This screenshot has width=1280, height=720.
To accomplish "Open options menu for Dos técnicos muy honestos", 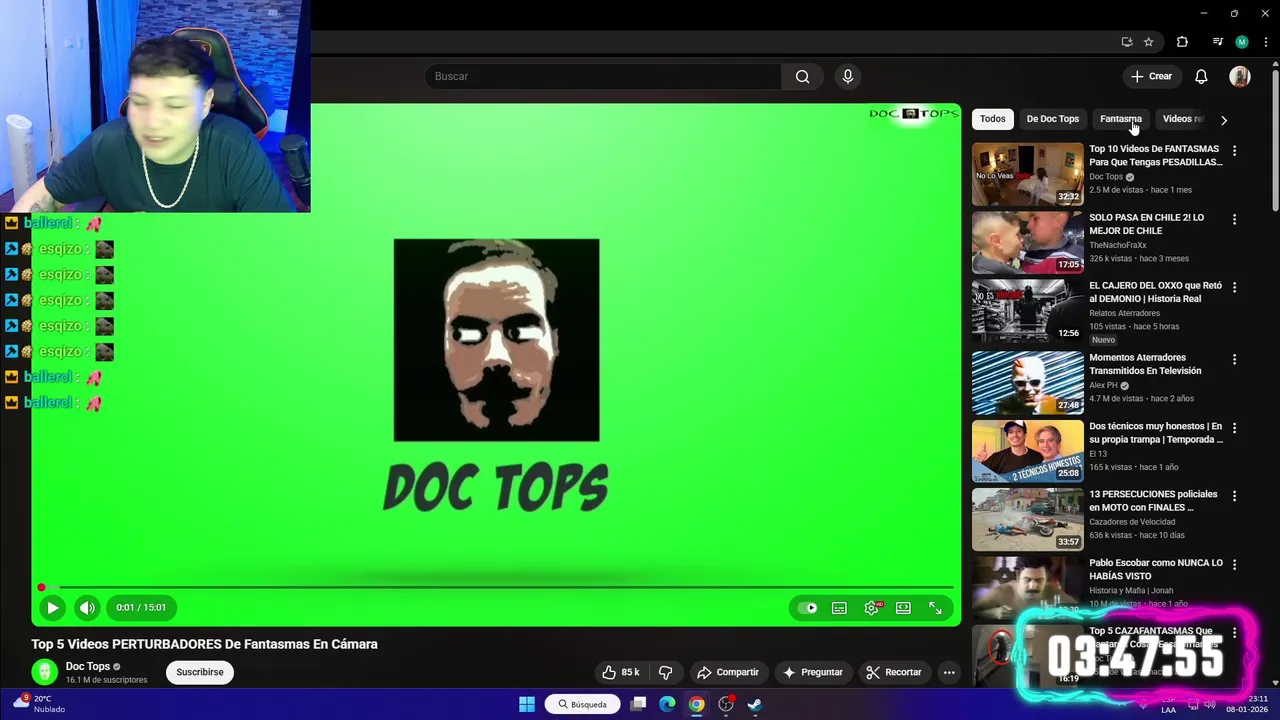I will [1234, 427].
